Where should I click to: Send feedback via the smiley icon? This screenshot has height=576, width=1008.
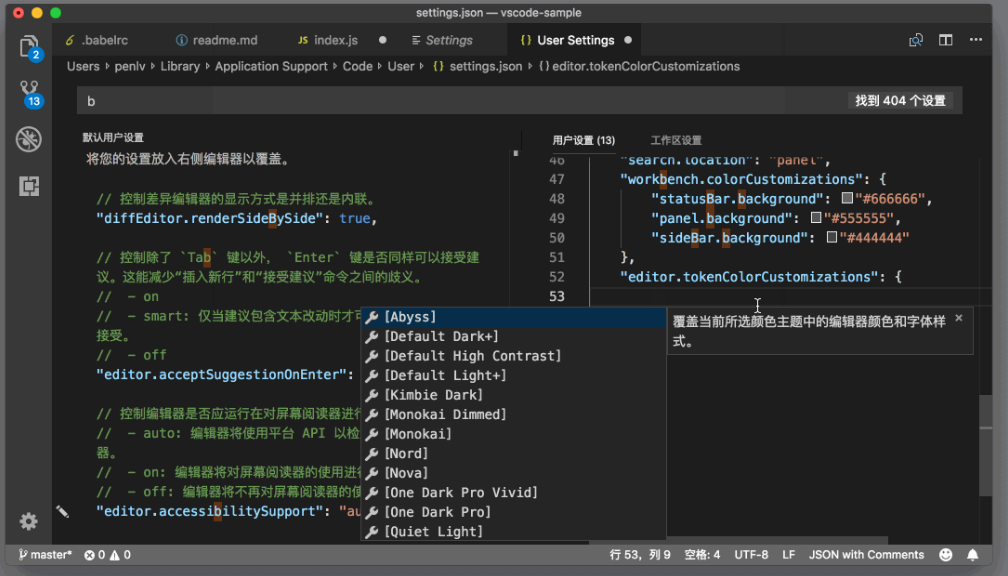[945, 554]
